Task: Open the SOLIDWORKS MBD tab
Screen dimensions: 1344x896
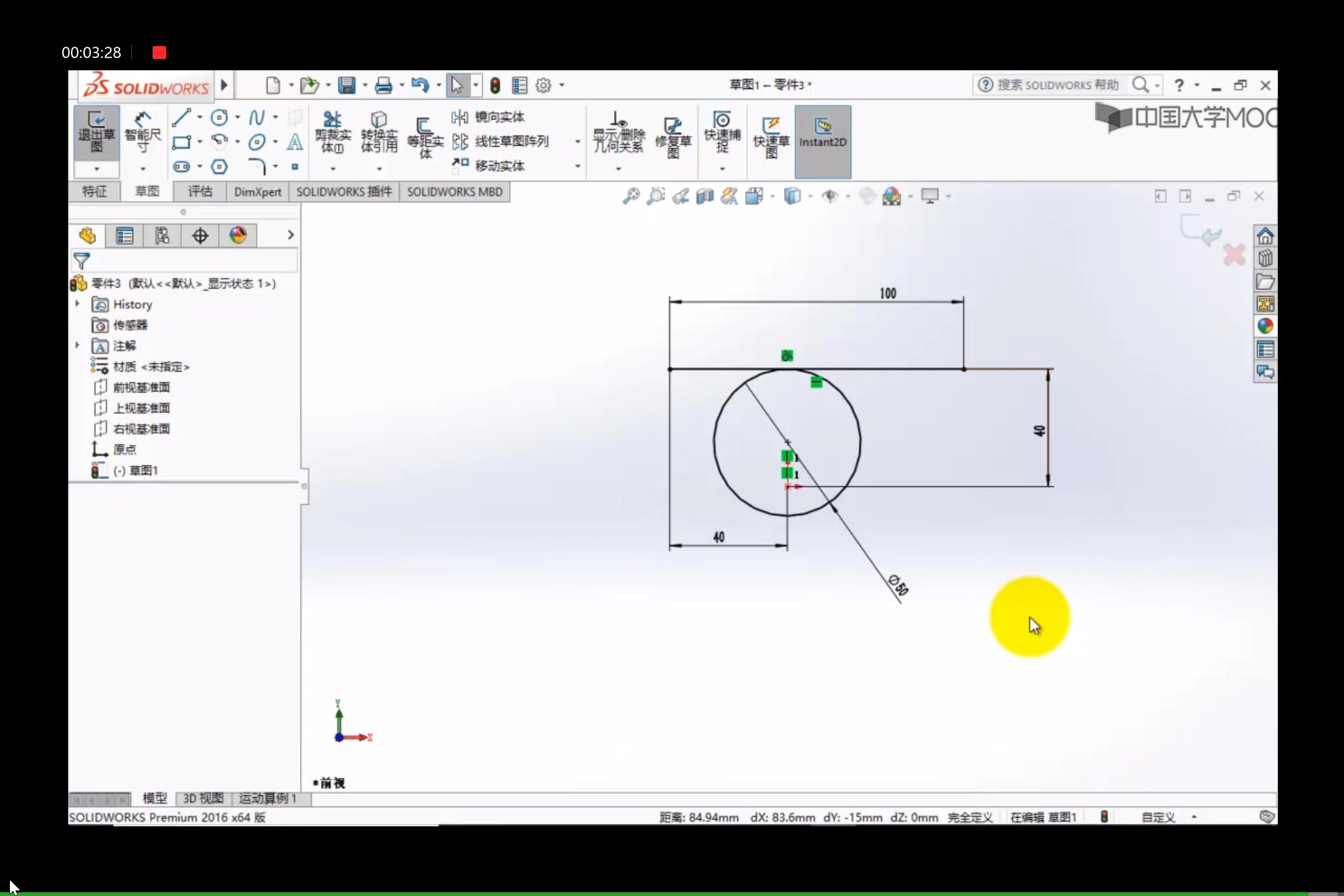Action: (454, 192)
